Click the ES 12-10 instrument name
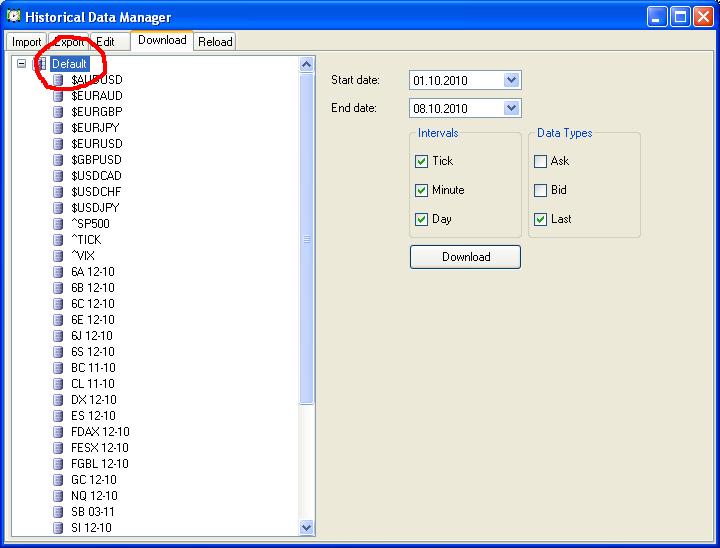The image size is (720, 548). pos(93,416)
